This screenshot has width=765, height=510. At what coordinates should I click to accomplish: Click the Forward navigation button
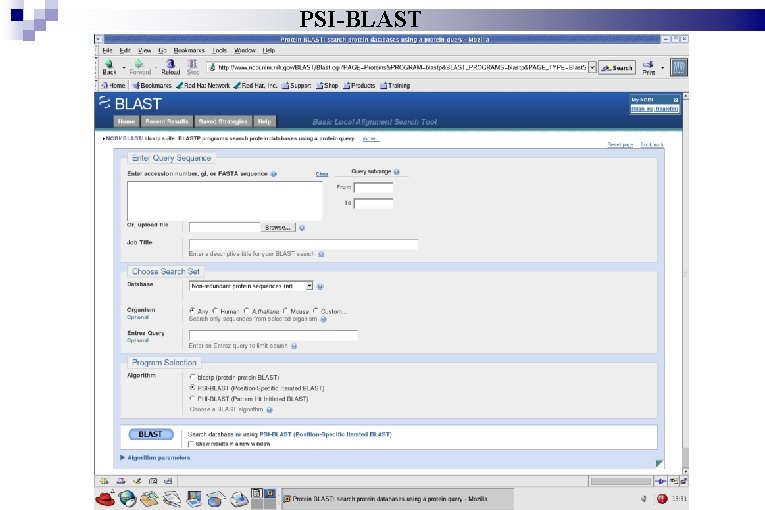(140, 67)
